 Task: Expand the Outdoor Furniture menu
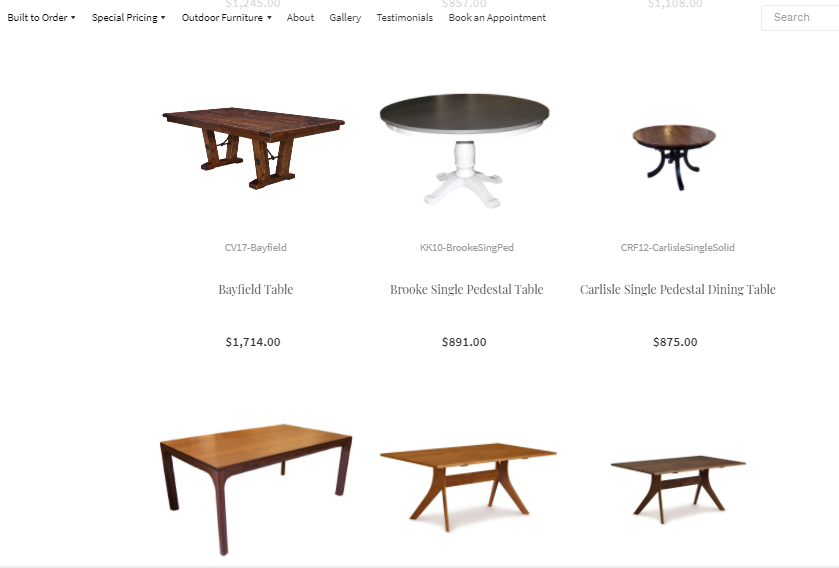(226, 18)
